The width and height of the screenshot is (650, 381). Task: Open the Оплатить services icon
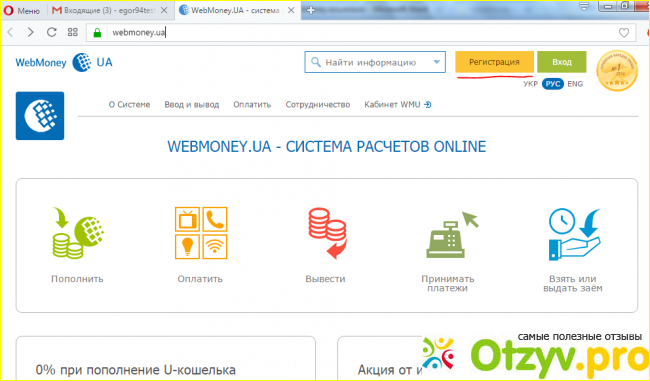point(201,233)
